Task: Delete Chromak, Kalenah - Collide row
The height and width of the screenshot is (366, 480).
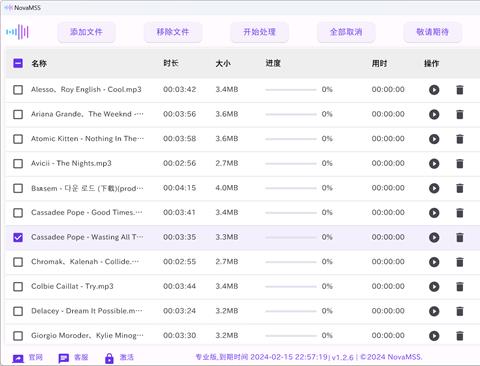Action: click(460, 262)
